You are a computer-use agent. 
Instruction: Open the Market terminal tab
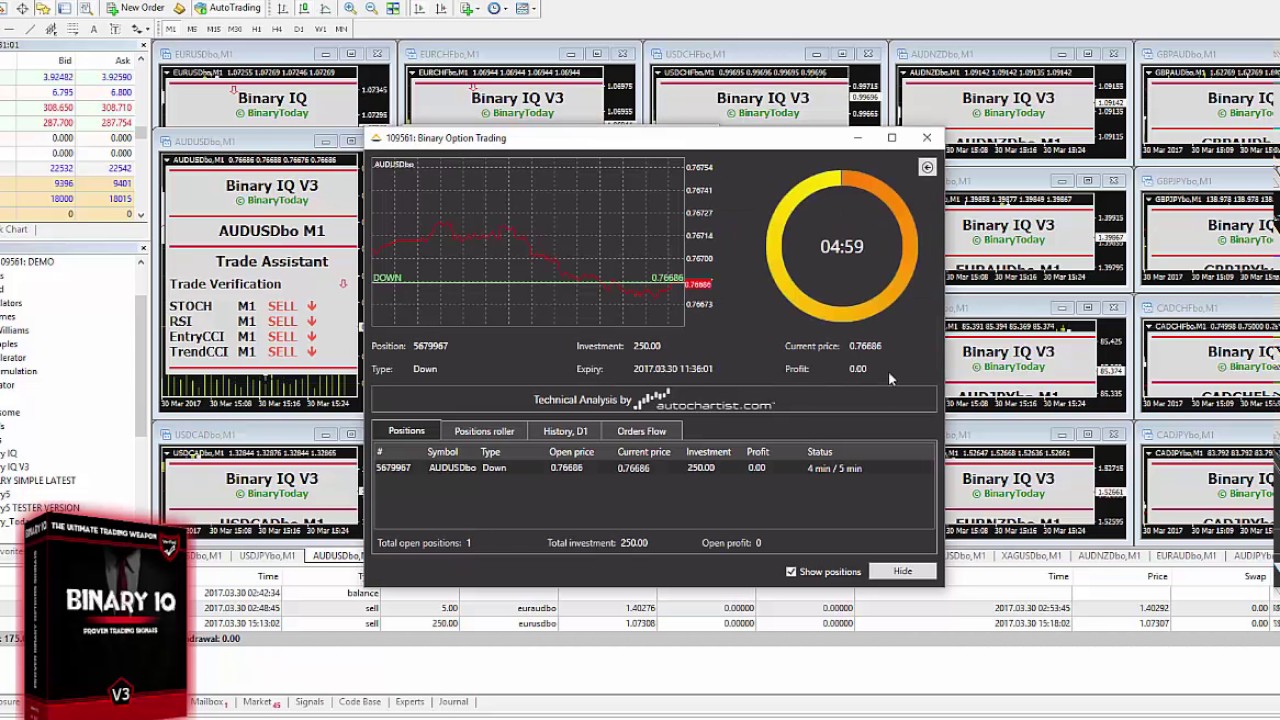[261, 702]
